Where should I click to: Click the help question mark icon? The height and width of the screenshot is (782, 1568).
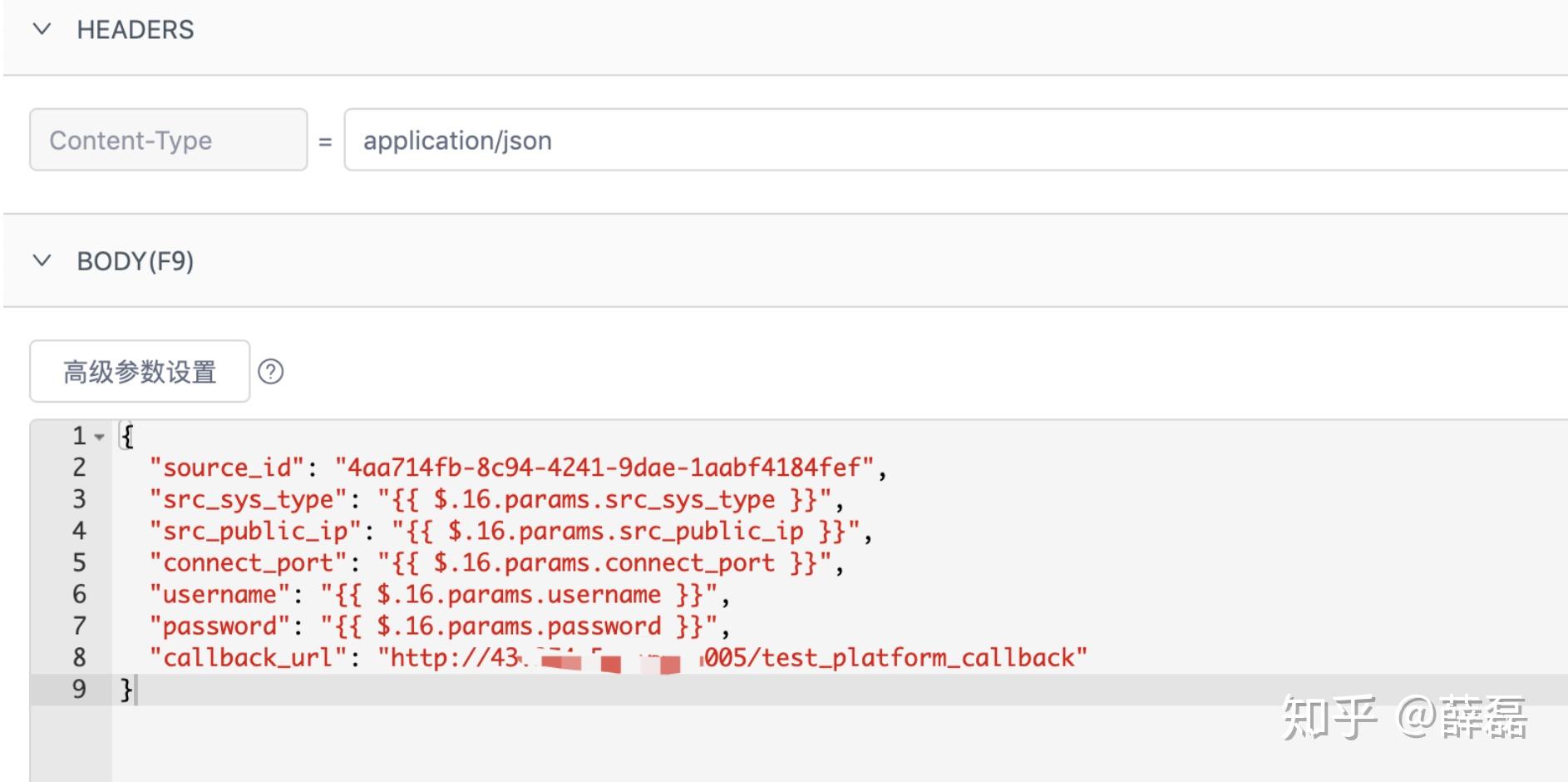[271, 371]
